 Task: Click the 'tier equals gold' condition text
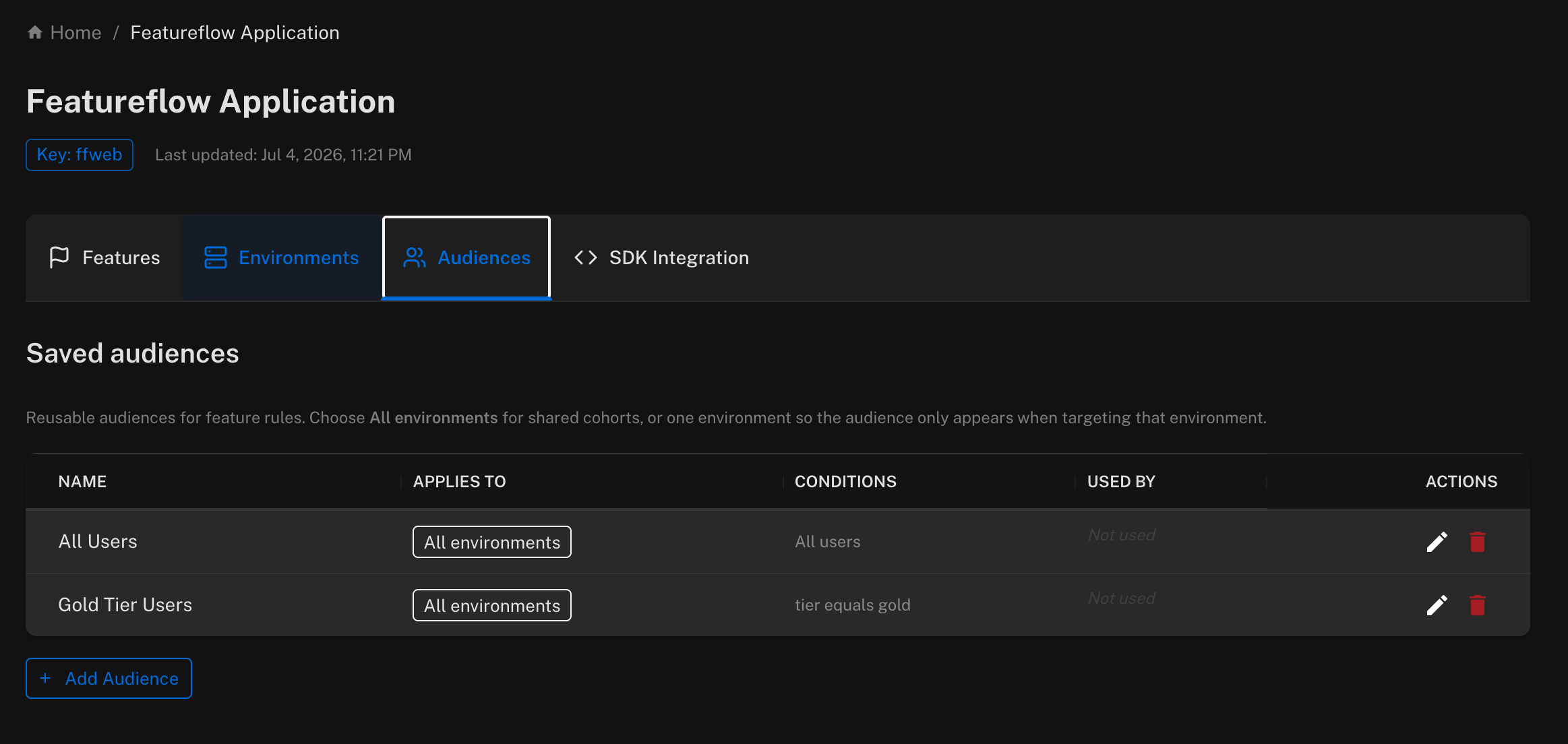tap(853, 605)
